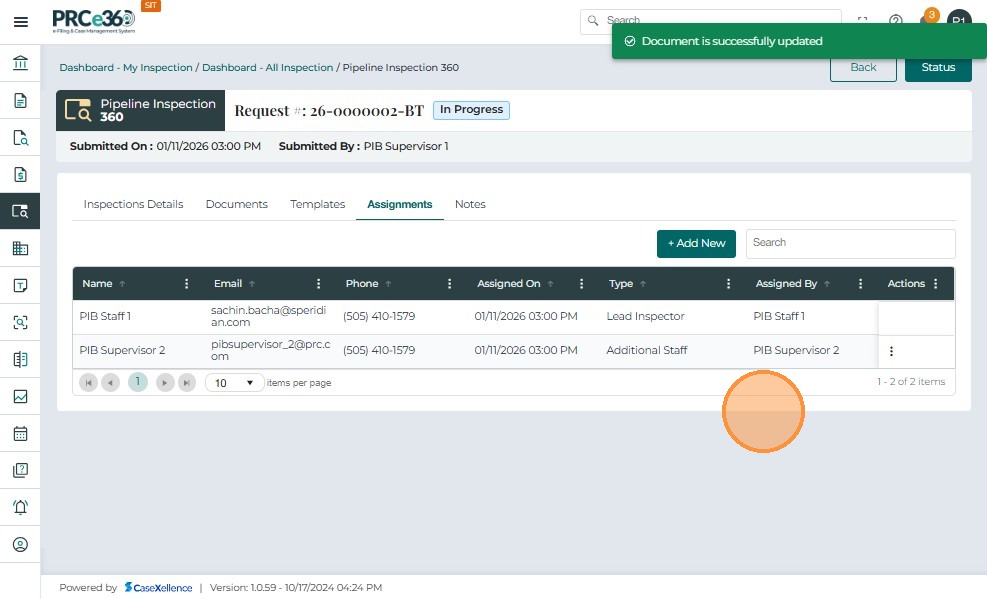
Task: Open the document page sidebar icon
Action: pyautogui.click(x=20, y=100)
